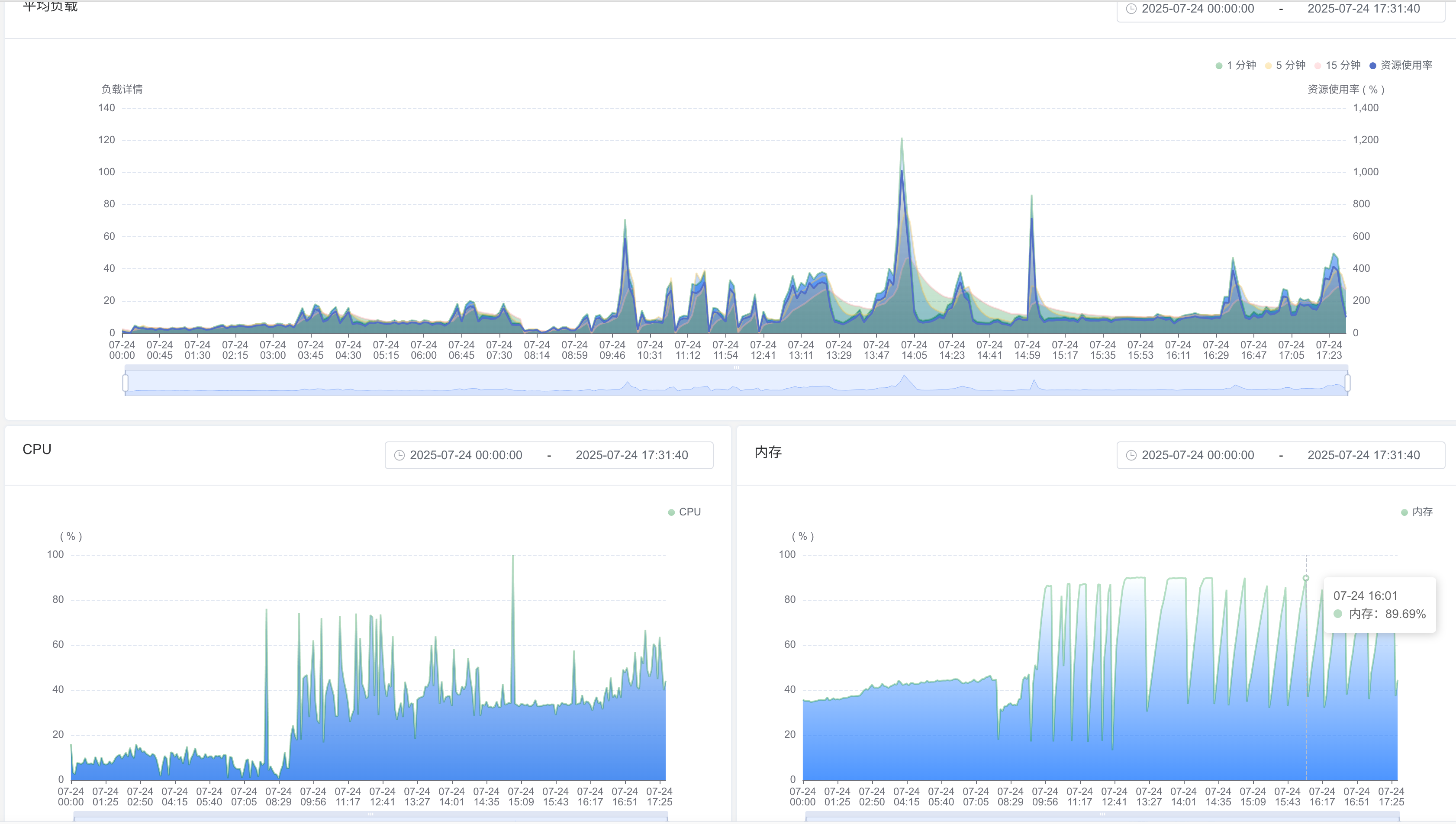
Task: Edit load chart end time 17:31:40 field
Action: [x=1363, y=9]
